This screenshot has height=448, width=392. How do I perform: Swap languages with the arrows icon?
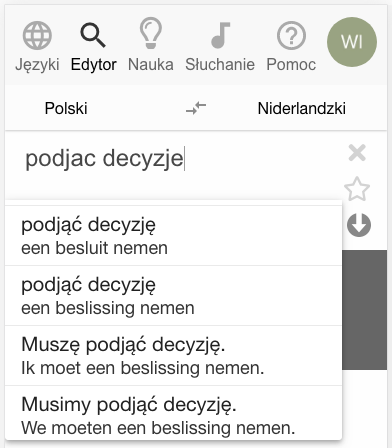click(196, 108)
